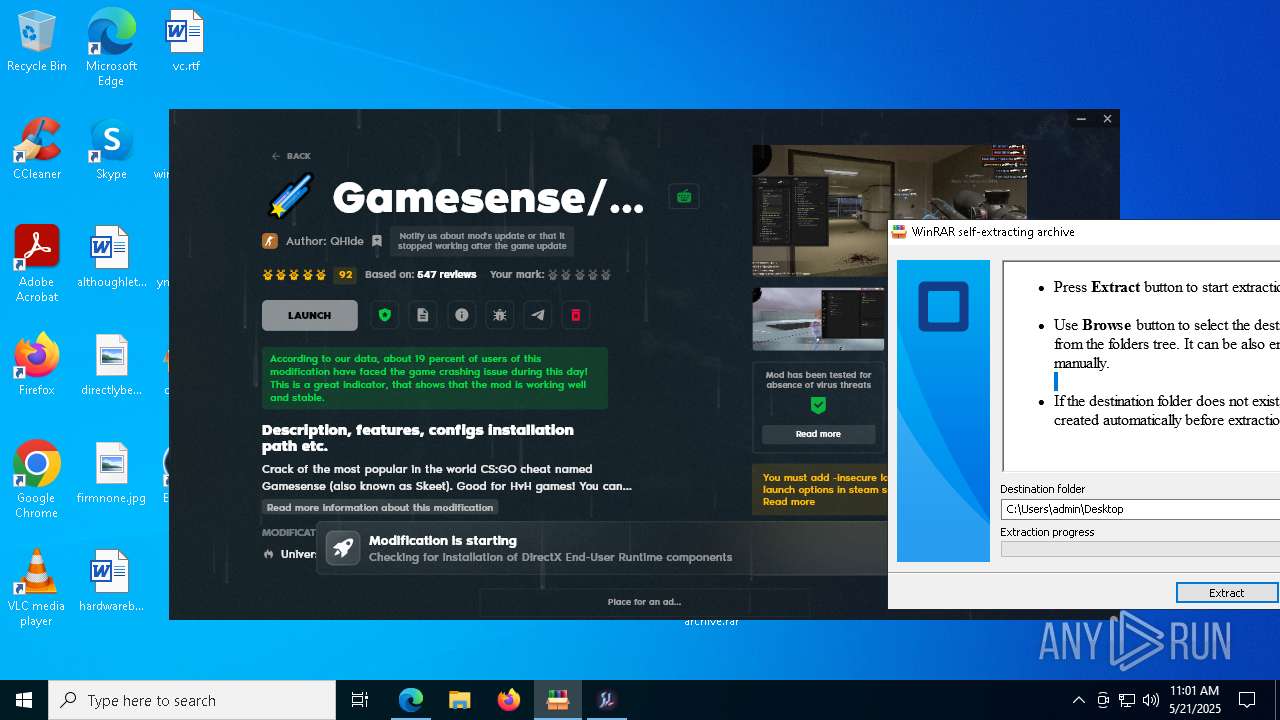Viewport: 1280px width, 720px height.
Task: Open the document notes icon
Action: [x=423, y=315]
